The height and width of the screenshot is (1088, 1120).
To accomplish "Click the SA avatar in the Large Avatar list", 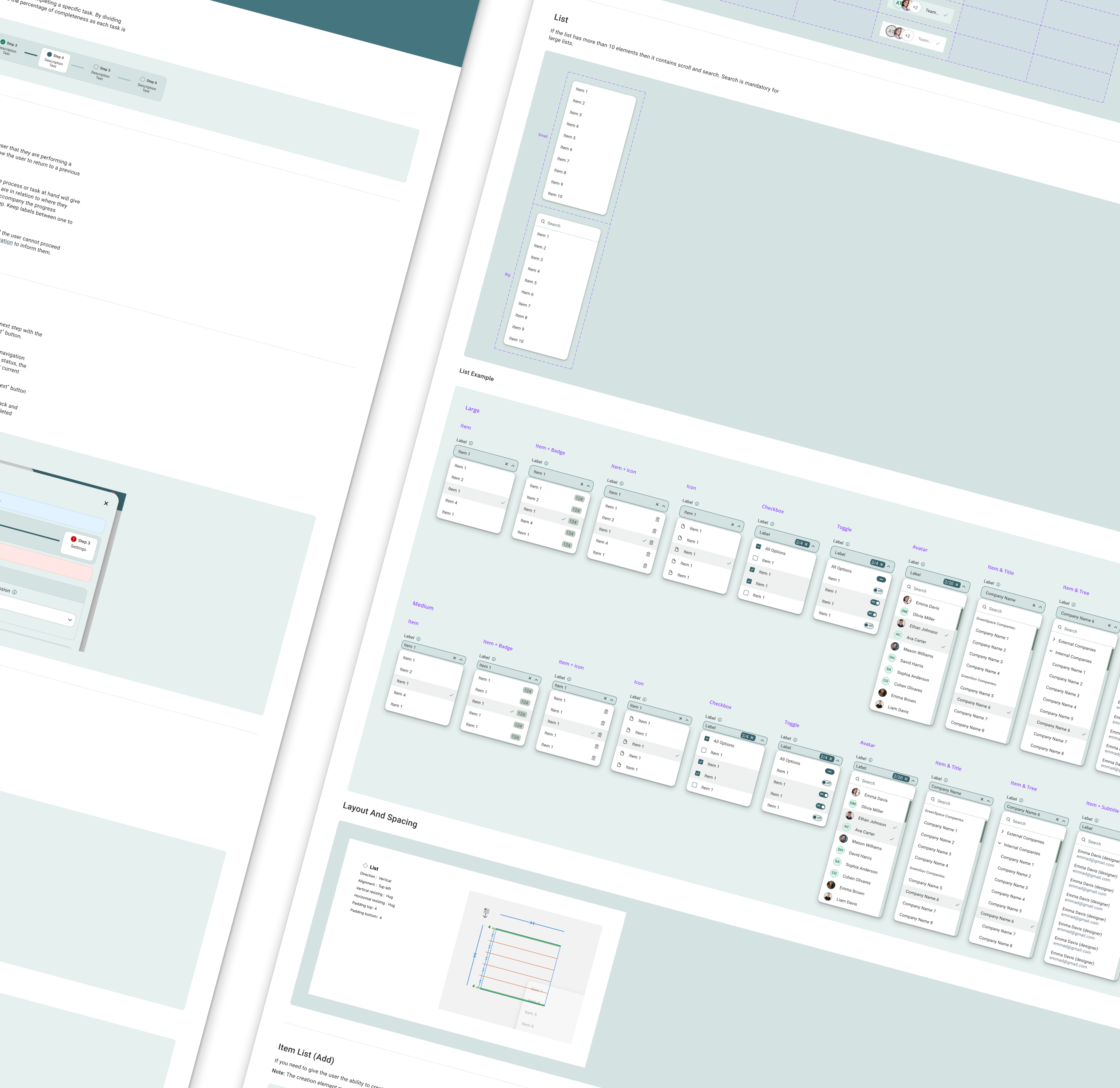I will coord(888,669).
